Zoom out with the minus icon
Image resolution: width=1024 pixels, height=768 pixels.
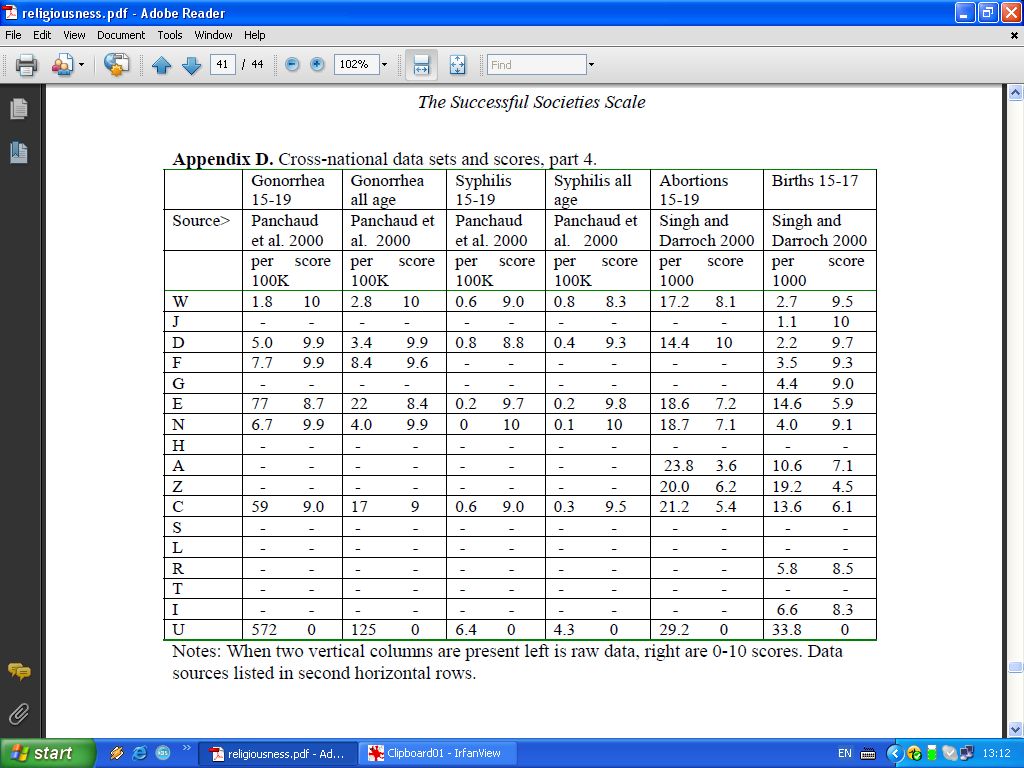click(x=292, y=65)
